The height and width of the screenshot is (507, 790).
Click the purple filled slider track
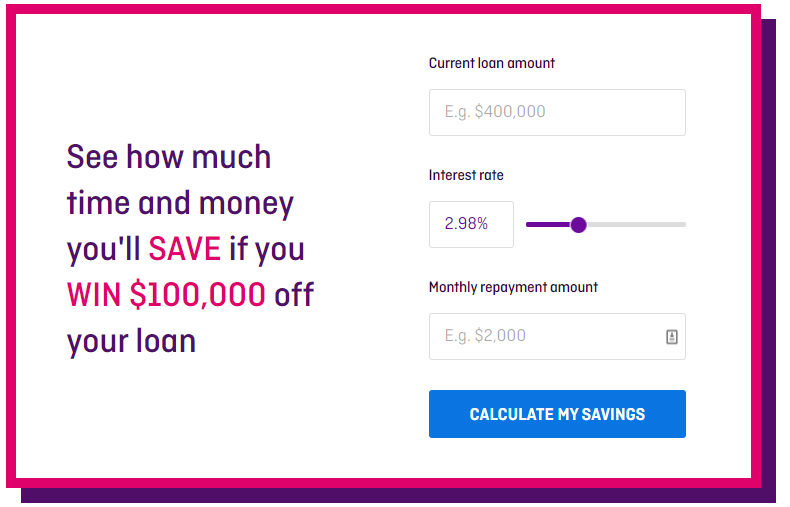548,225
